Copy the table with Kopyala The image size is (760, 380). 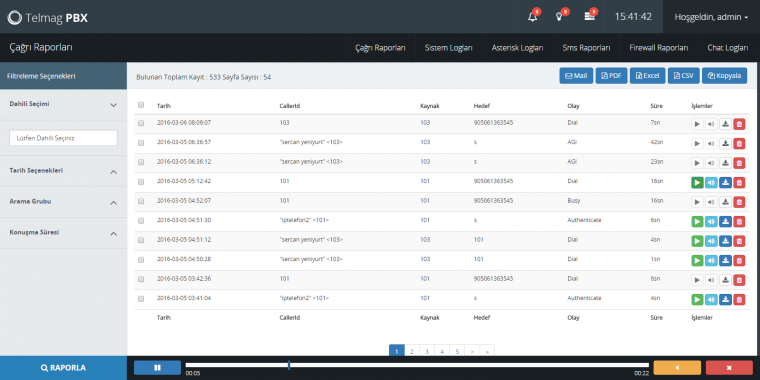pyautogui.click(x=725, y=76)
